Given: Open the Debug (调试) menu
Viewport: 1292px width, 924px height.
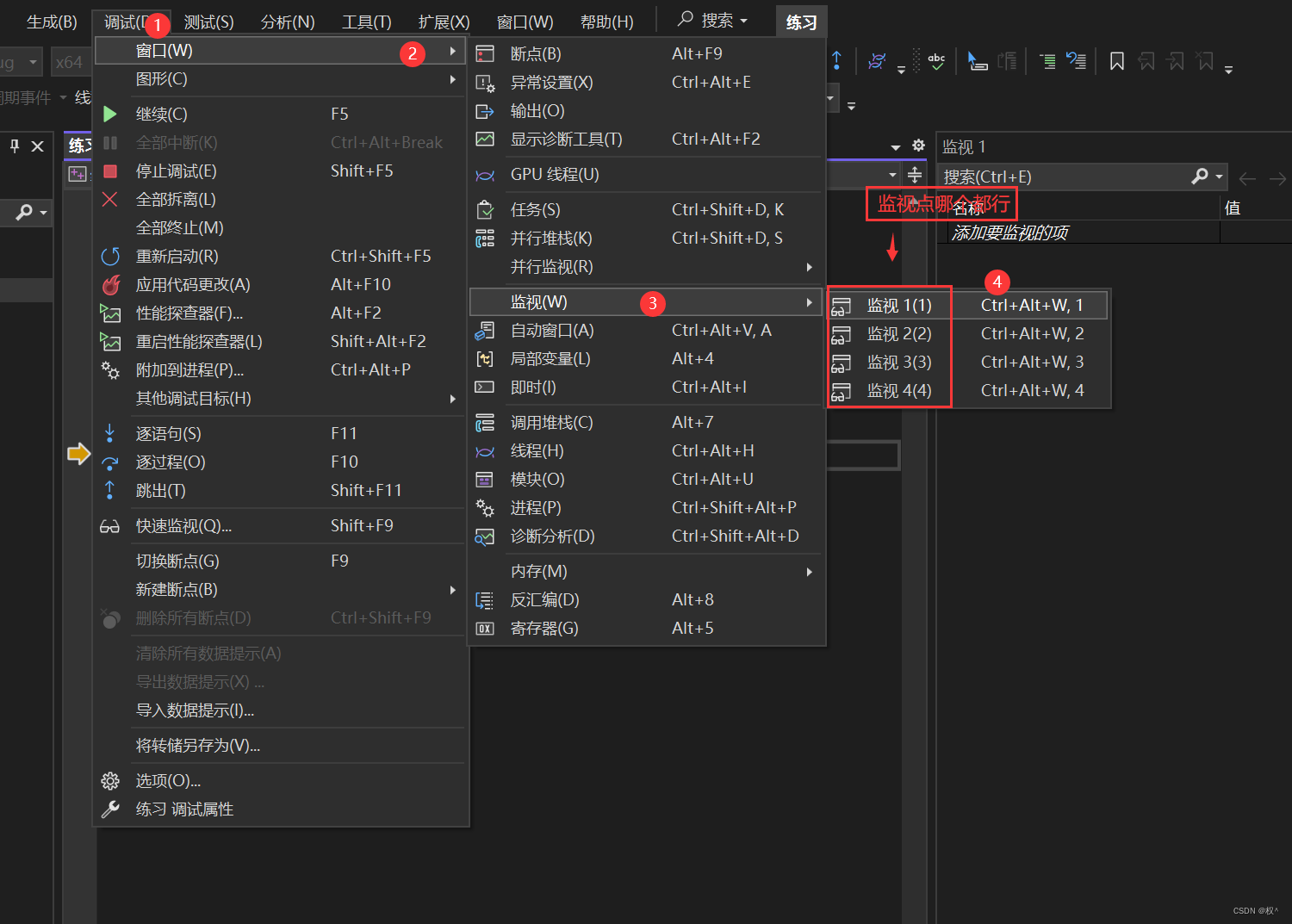Looking at the screenshot, I should coord(132,22).
